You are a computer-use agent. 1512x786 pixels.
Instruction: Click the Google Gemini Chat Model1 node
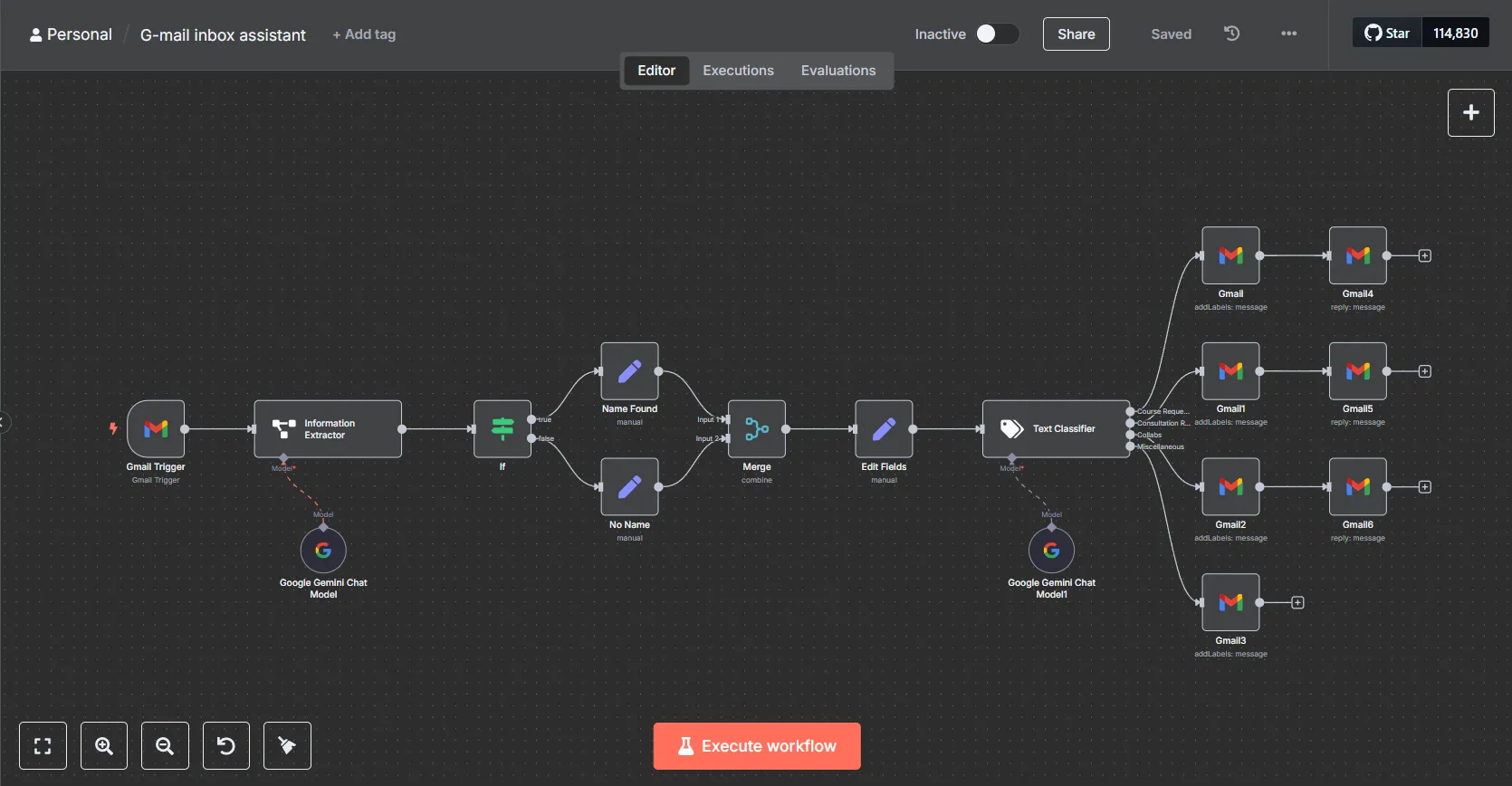(x=1051, y=551)
